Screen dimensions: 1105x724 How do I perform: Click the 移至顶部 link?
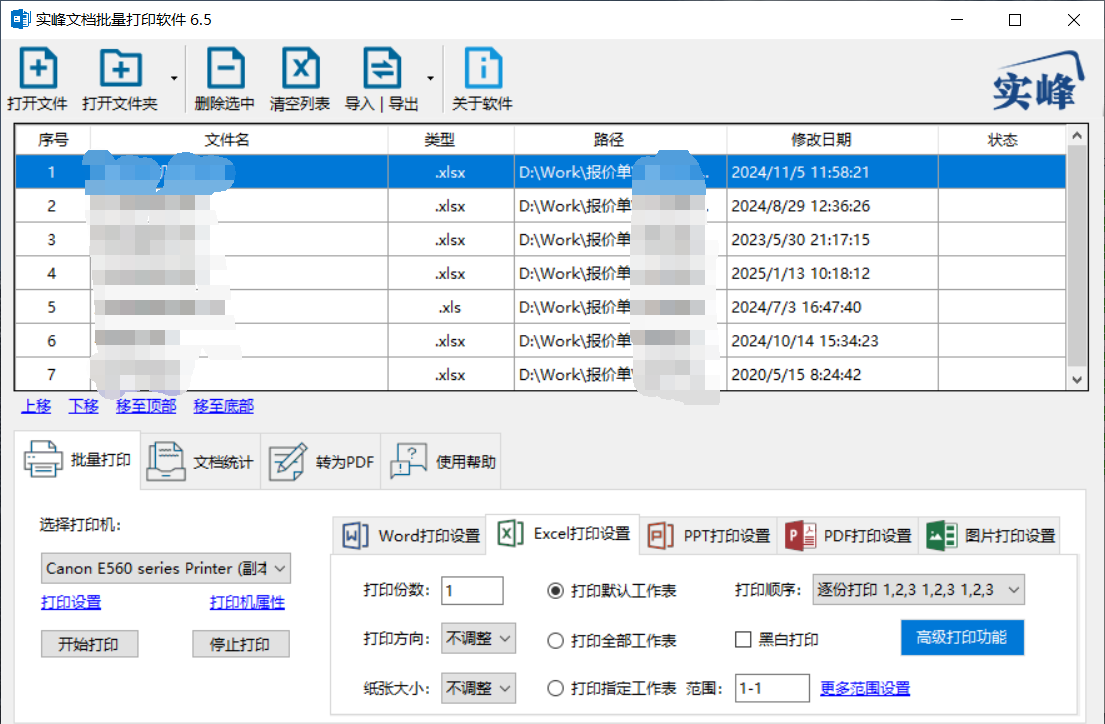click(146, 406)
